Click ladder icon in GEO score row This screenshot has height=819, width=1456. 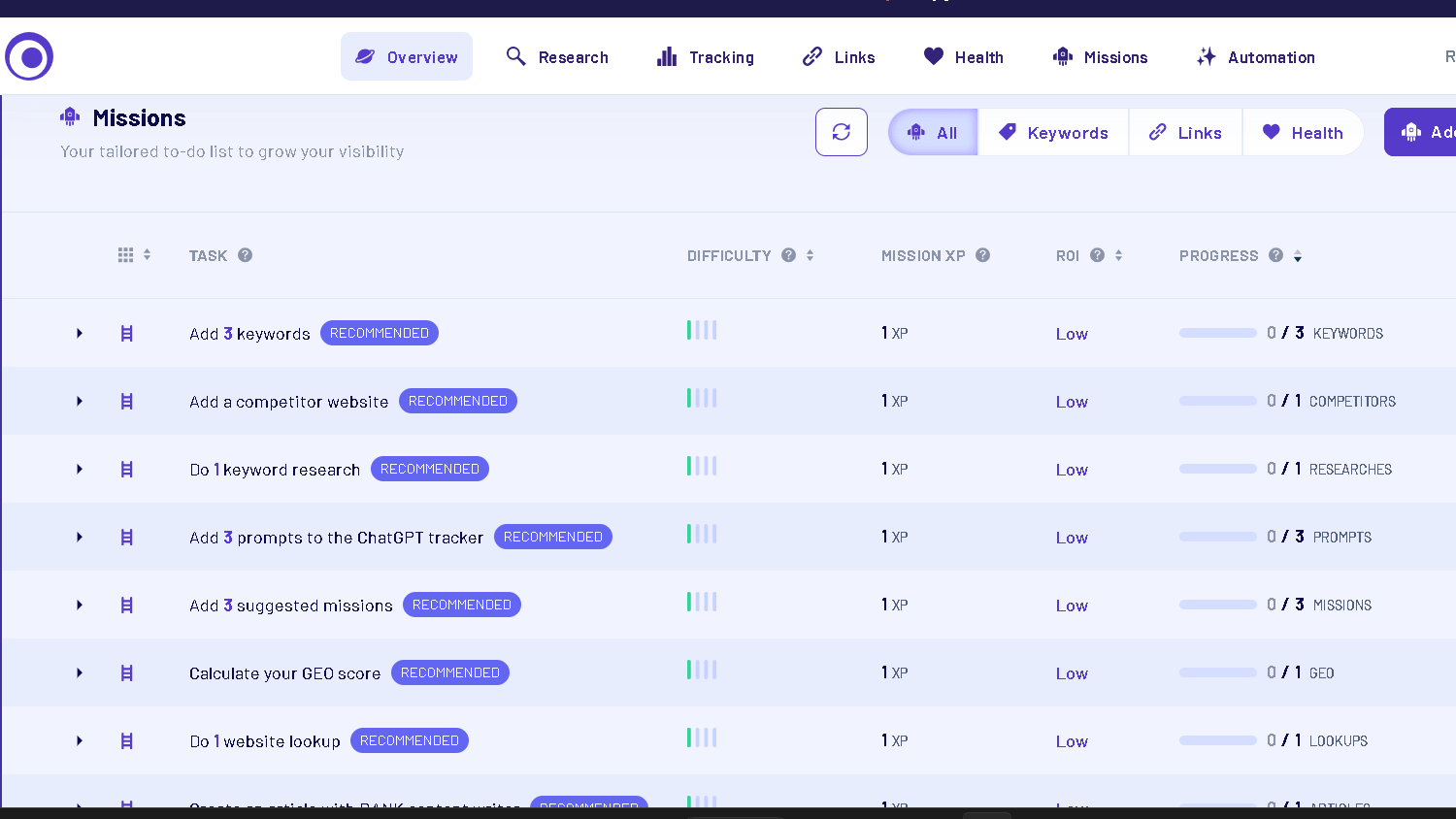tap(126, 673)
